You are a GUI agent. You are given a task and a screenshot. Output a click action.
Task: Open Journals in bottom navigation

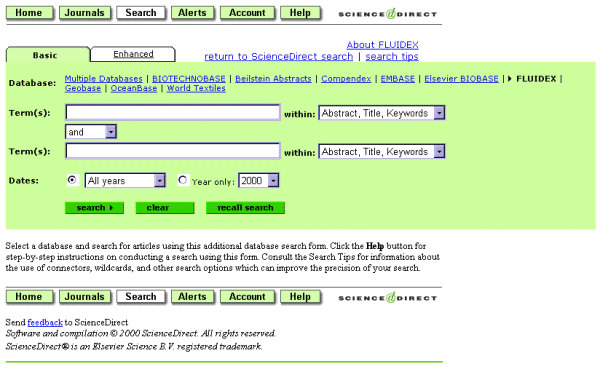(85, 297)
